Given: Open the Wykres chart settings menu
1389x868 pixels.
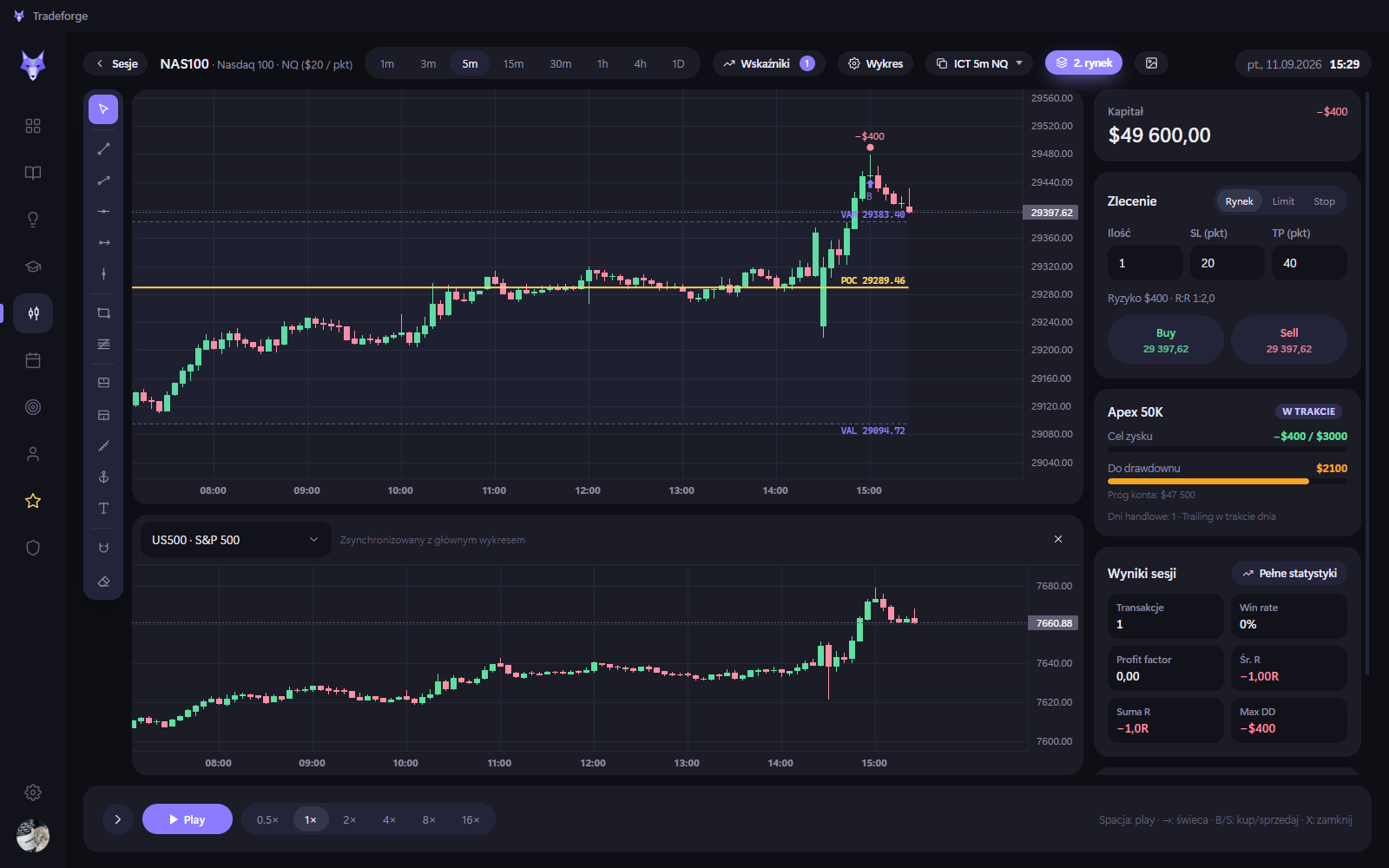Looking at the screenshot, I should pyautogui.click(x=875, y=63).
